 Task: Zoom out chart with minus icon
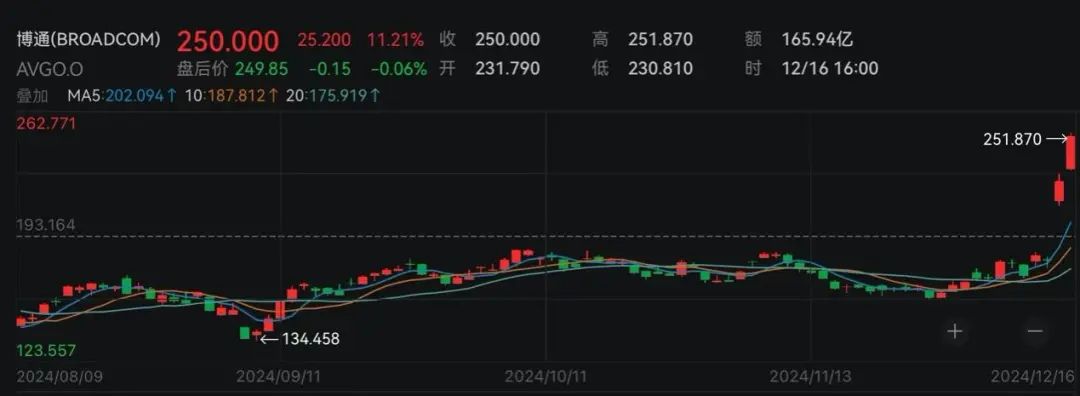[1035, 331]
